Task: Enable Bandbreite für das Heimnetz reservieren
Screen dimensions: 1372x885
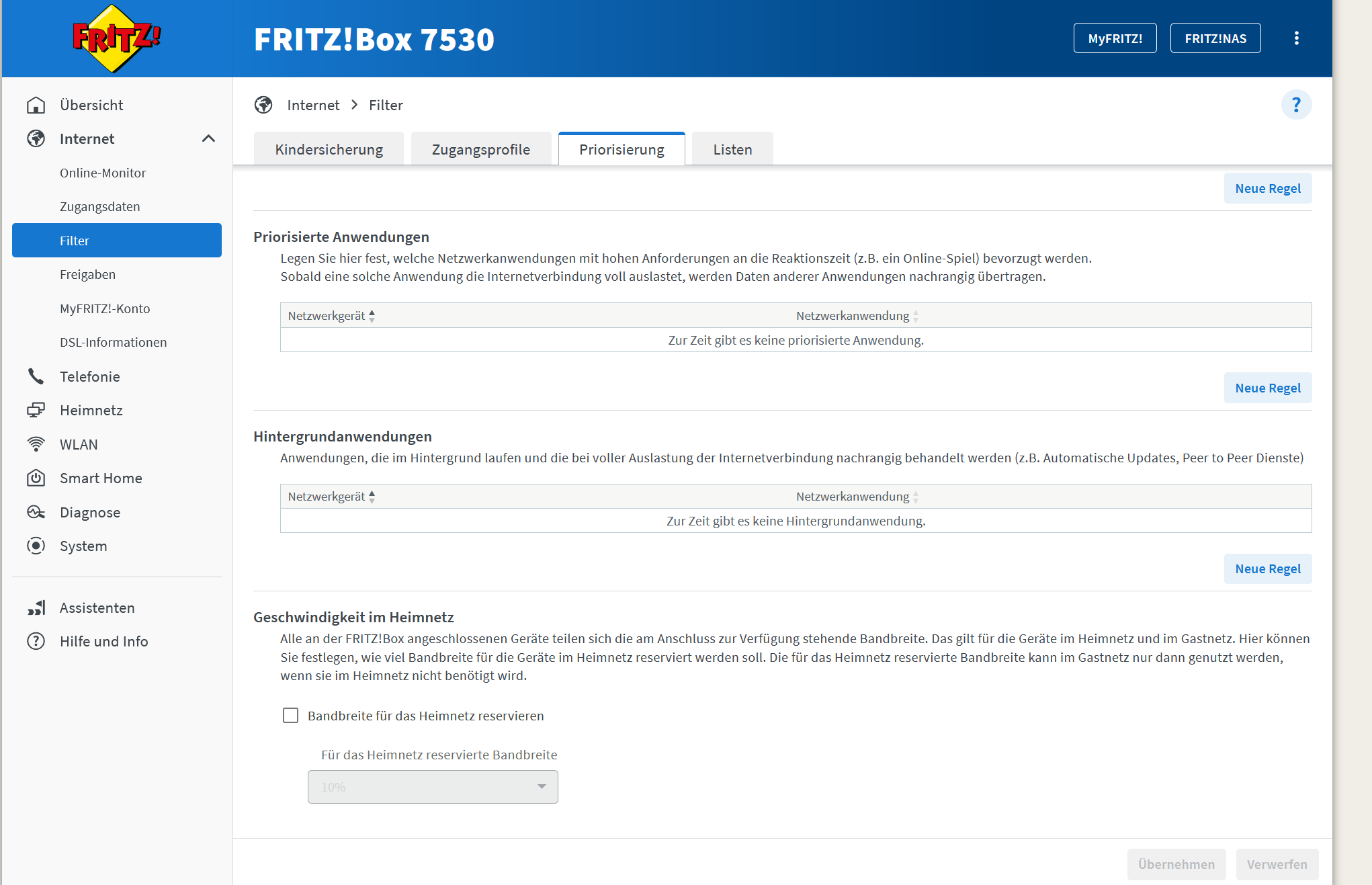Action: pos(290,716)
